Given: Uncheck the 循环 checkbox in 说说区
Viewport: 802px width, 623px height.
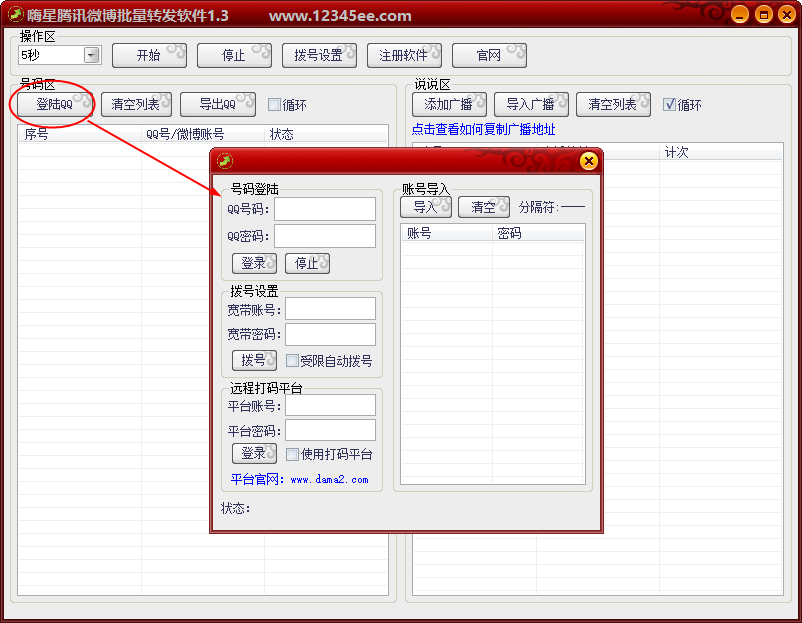Looking at the screenshot, I should coord(669,105).
